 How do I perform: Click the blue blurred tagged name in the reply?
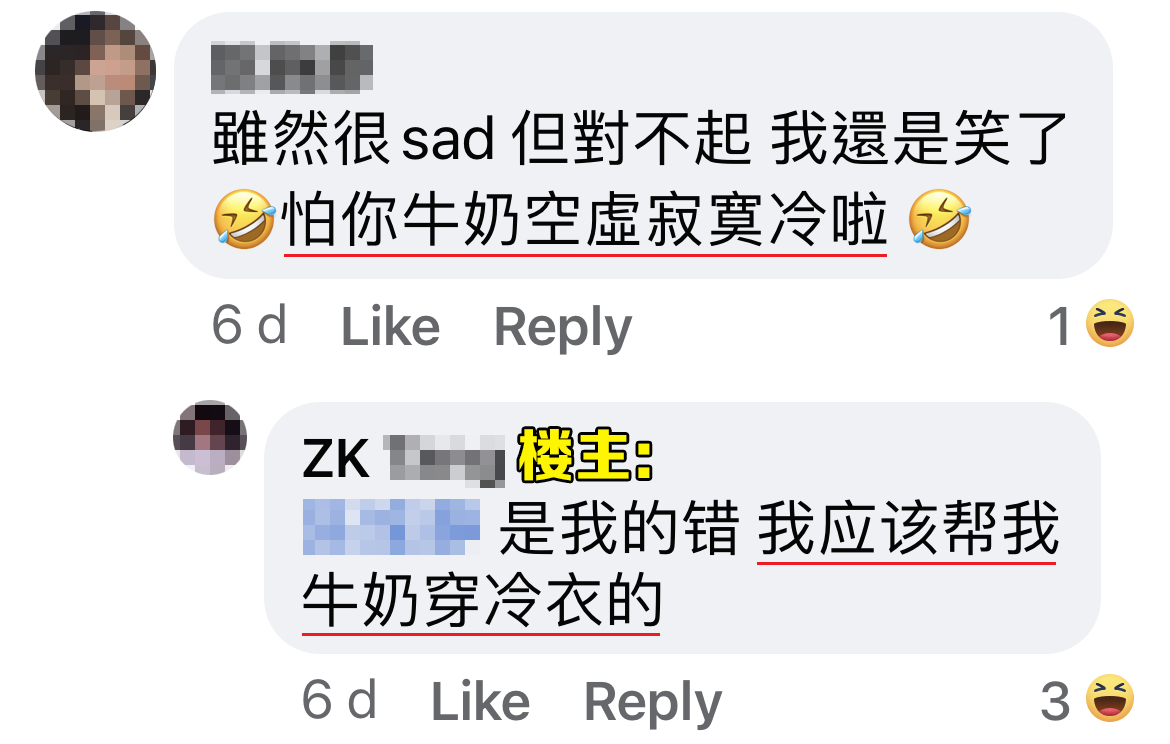click(391, 527)
